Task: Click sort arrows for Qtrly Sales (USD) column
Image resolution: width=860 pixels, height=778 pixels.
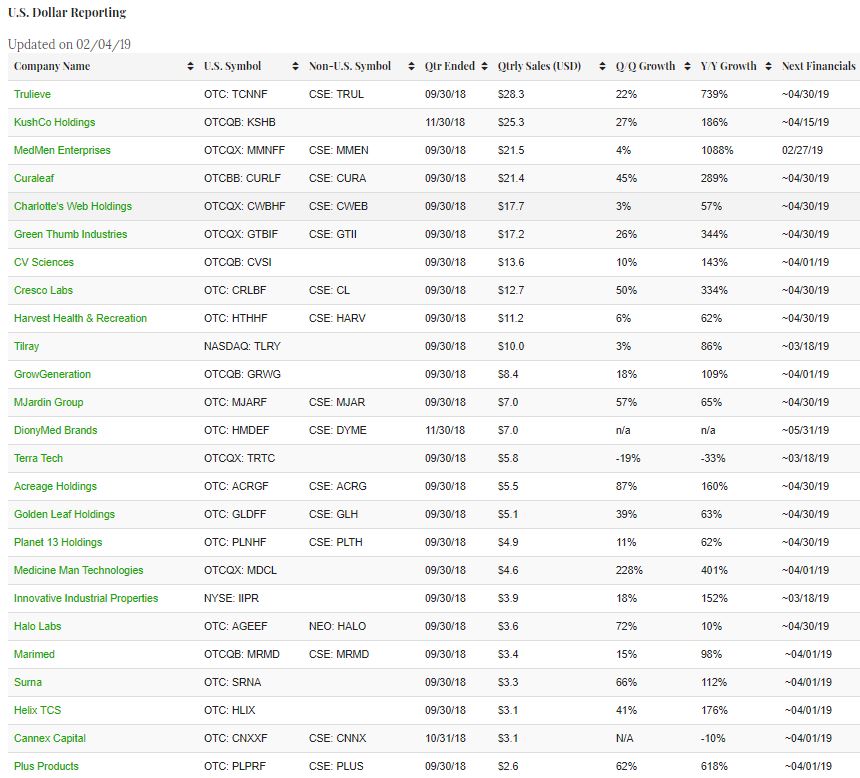Action: coord(602,67)
